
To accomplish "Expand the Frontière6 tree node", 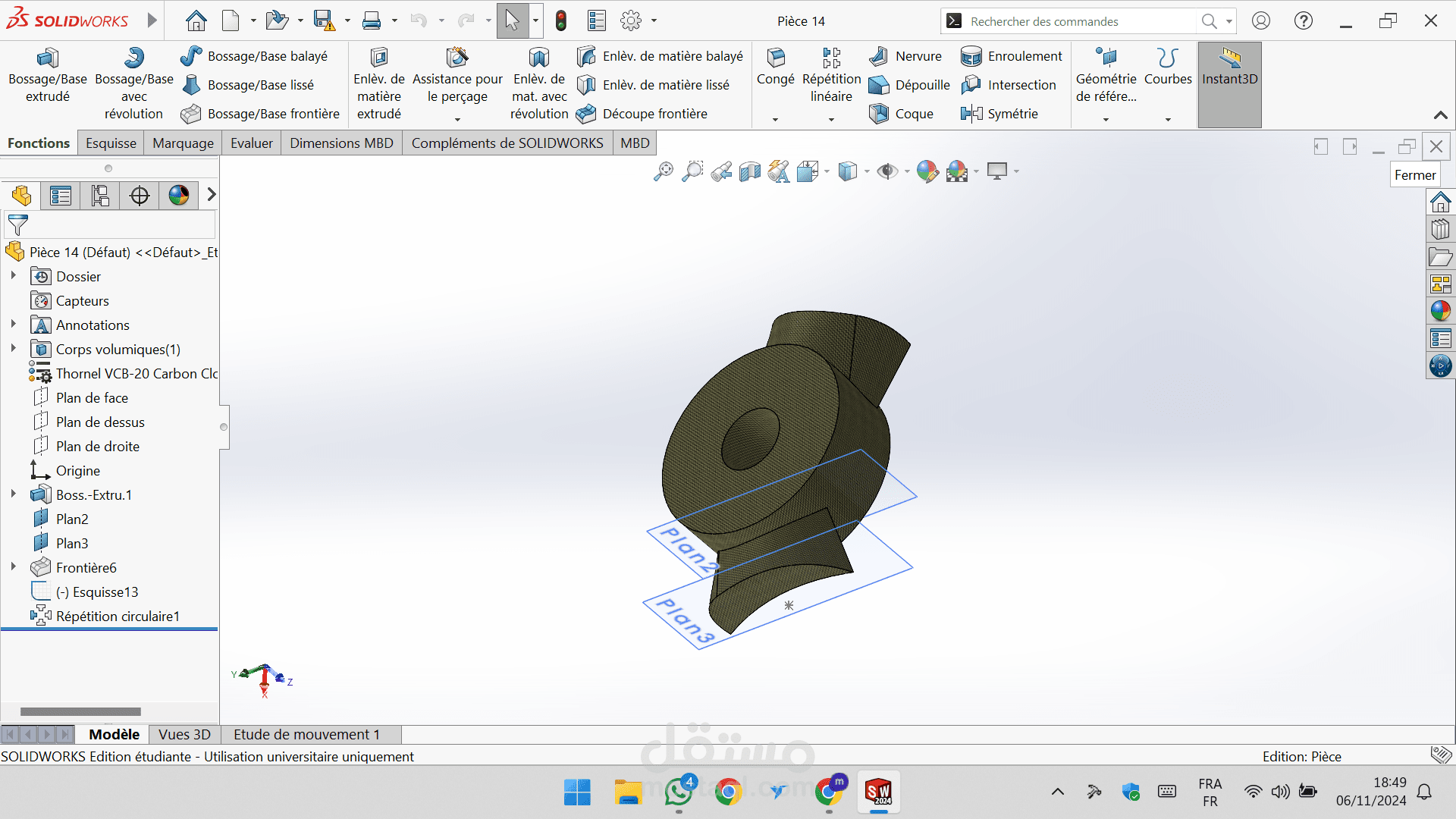I will (14, 567).
